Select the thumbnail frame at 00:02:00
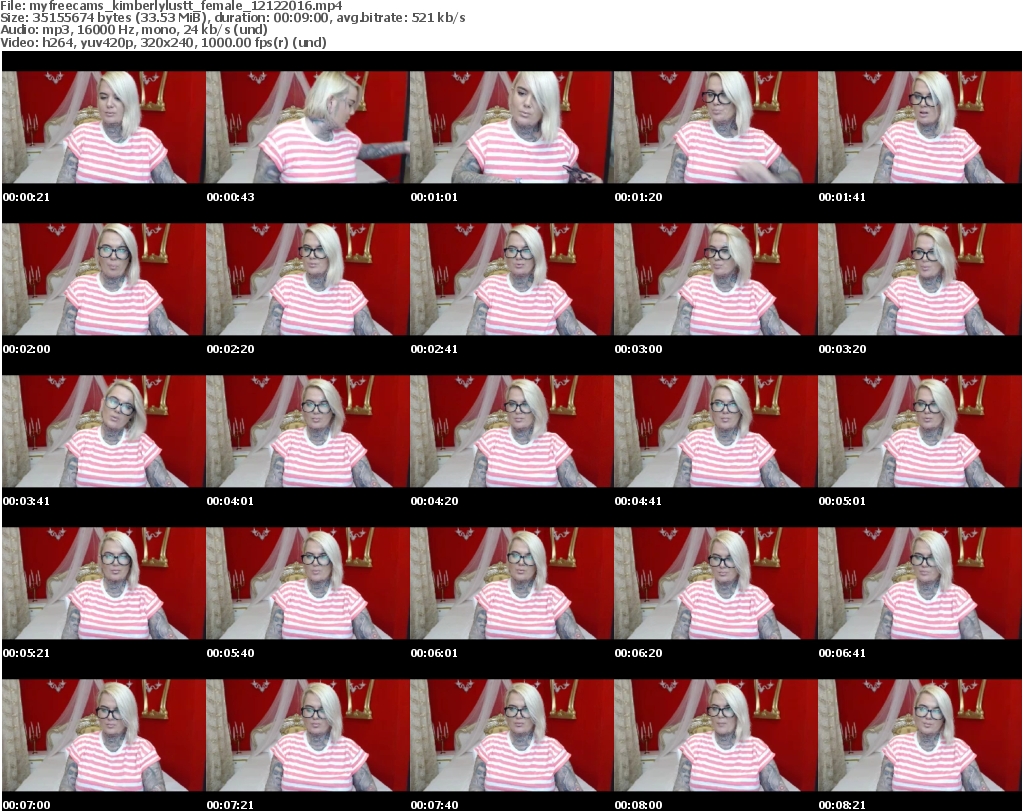1024x811 pixels. (103, 279)
